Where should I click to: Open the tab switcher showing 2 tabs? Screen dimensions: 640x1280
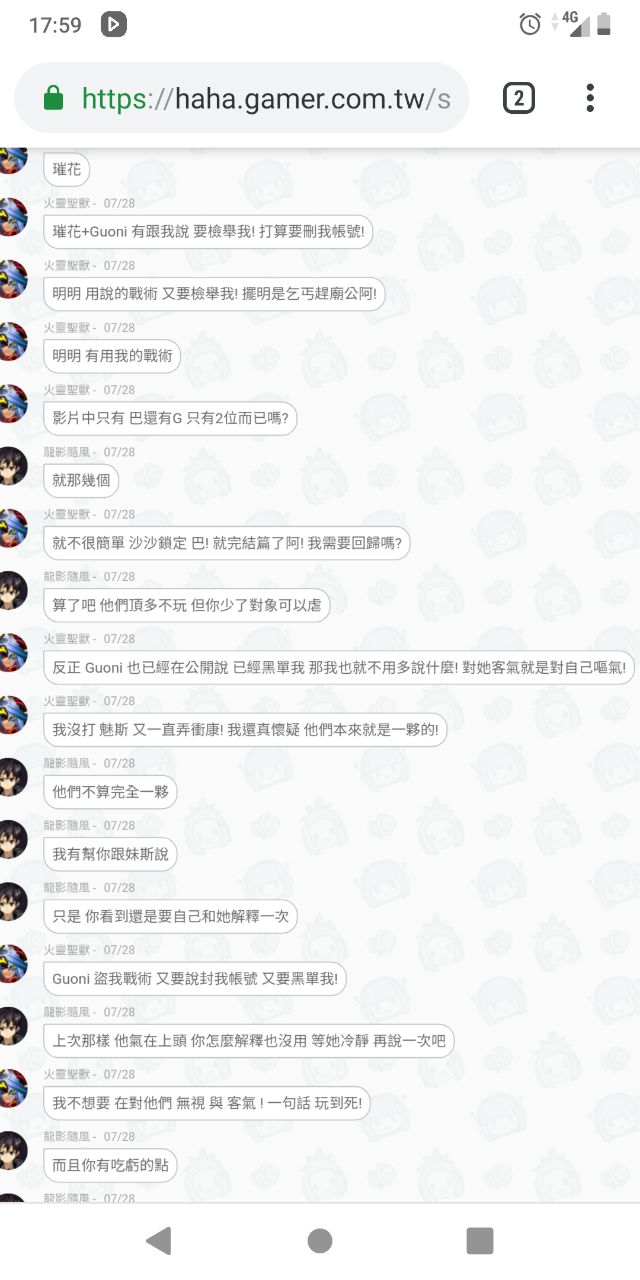coord(518,98)
